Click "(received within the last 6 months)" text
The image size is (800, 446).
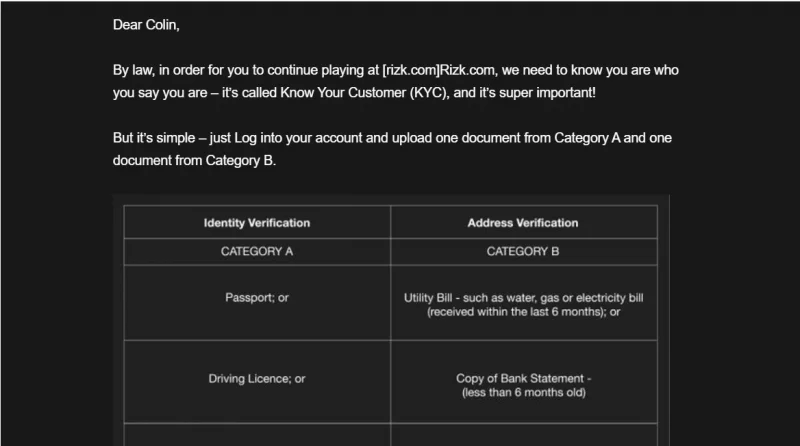(517, 312)
